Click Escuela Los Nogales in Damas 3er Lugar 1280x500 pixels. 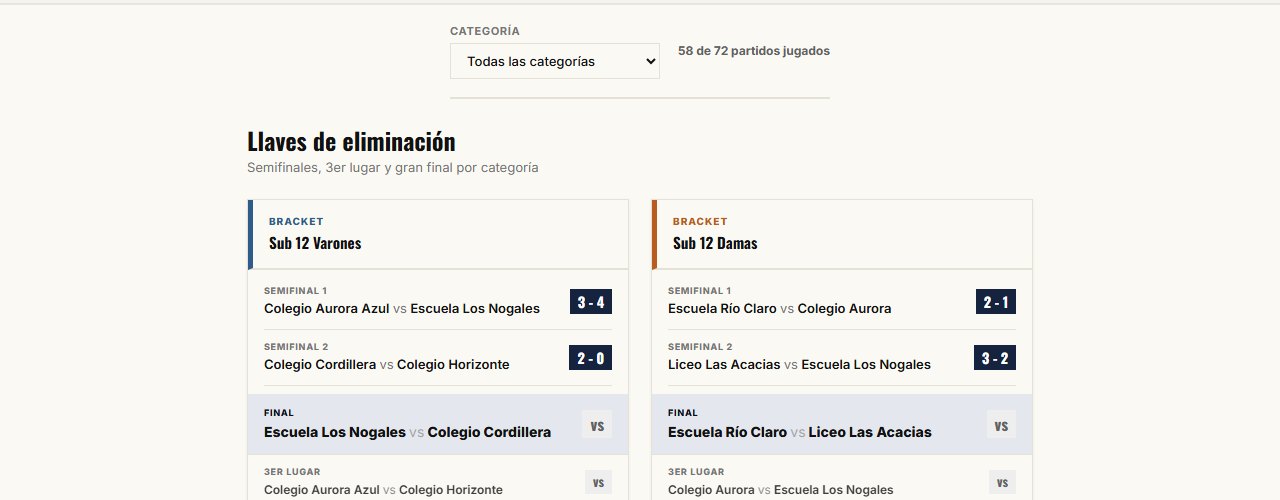point(833,490)
